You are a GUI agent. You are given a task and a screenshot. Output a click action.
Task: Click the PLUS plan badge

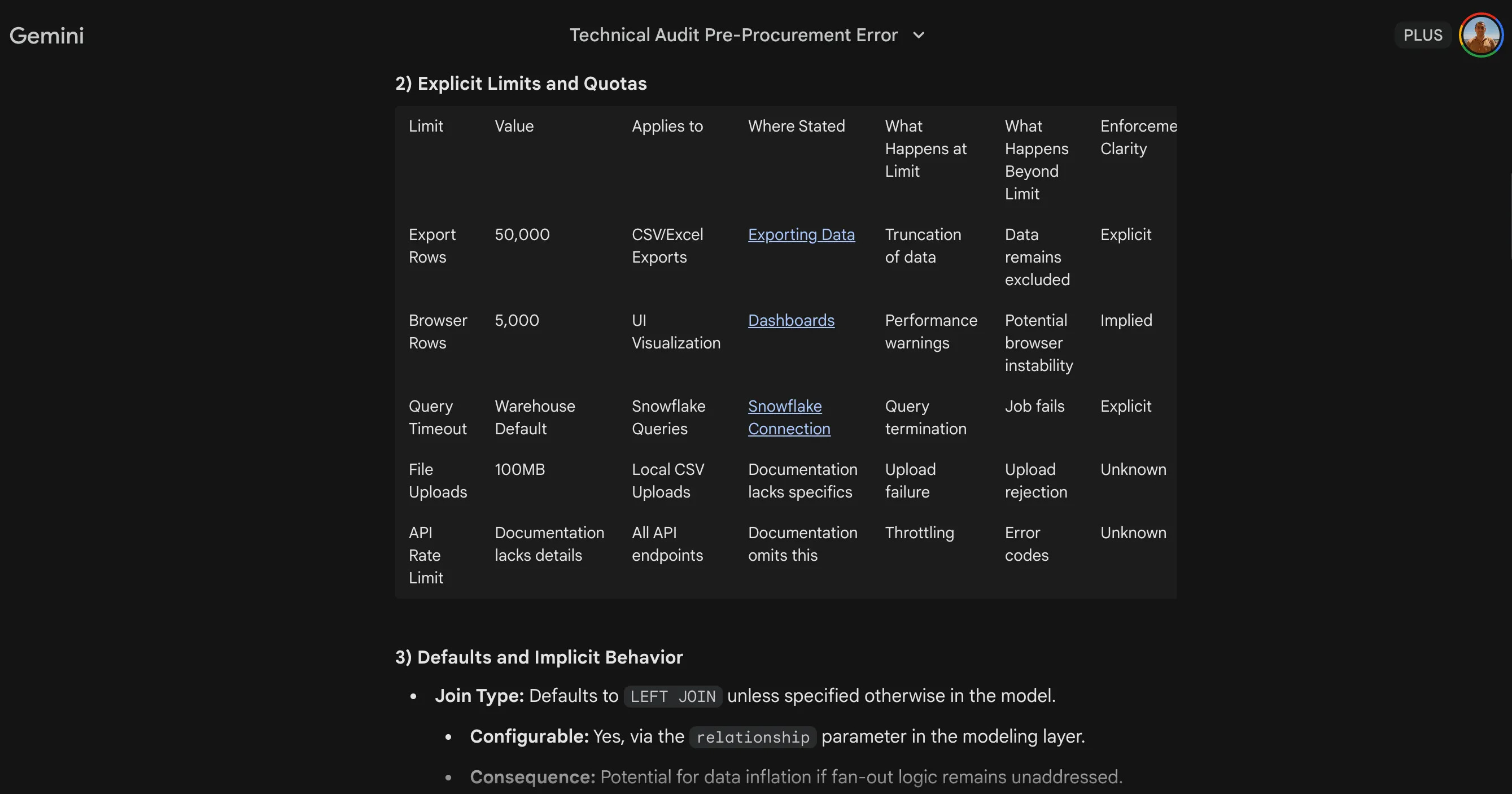pos(1422,35)
